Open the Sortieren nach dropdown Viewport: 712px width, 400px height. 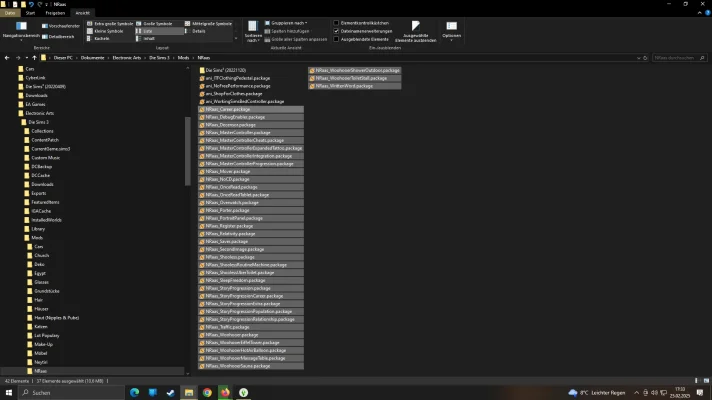(253, 31)
